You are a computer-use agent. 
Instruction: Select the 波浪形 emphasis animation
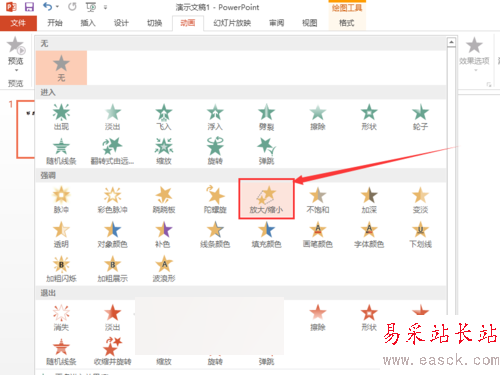(164, 269)
